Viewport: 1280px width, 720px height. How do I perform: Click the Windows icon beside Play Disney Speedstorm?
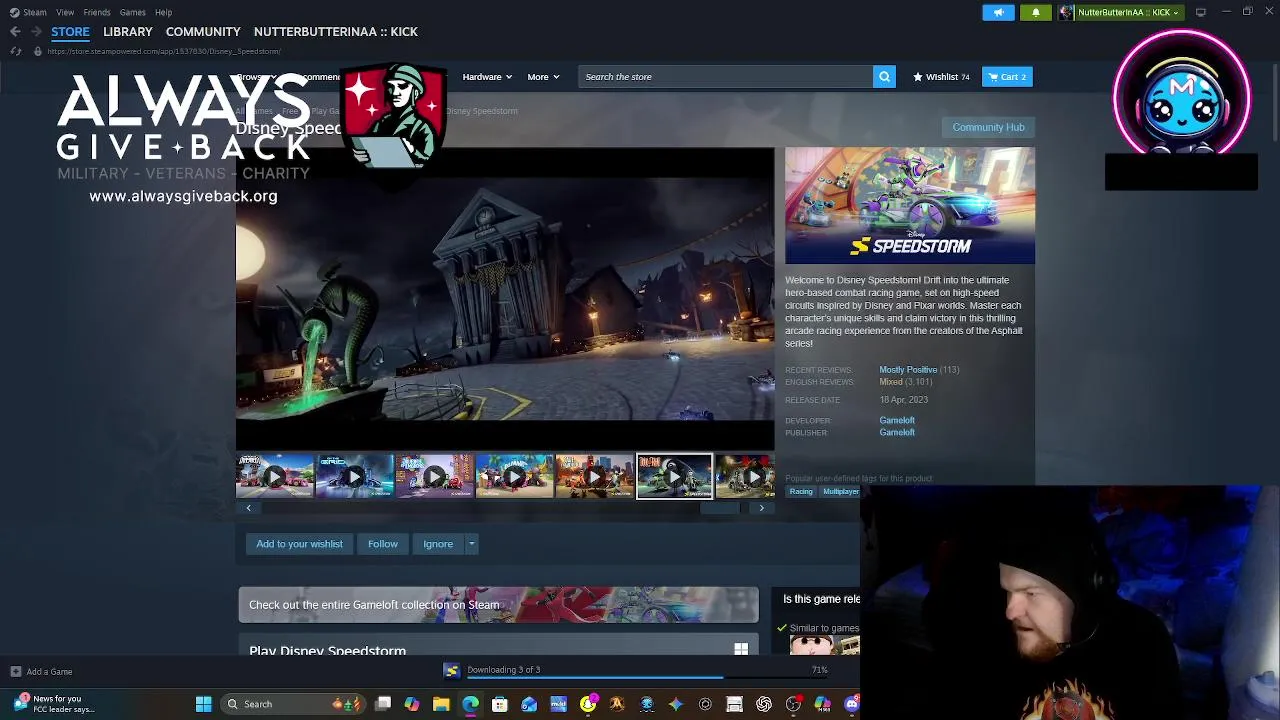point(741,649)
